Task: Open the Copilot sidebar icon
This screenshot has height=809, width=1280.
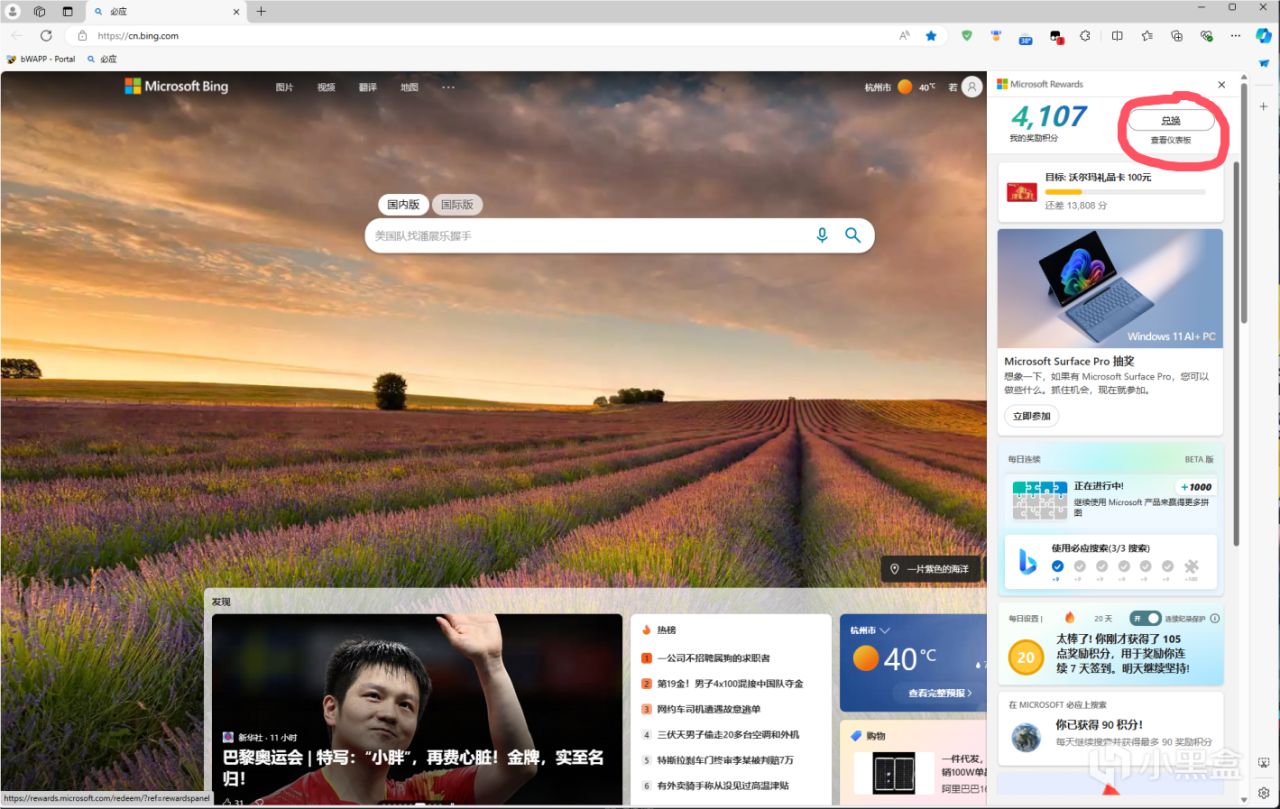Action: 1264,35
